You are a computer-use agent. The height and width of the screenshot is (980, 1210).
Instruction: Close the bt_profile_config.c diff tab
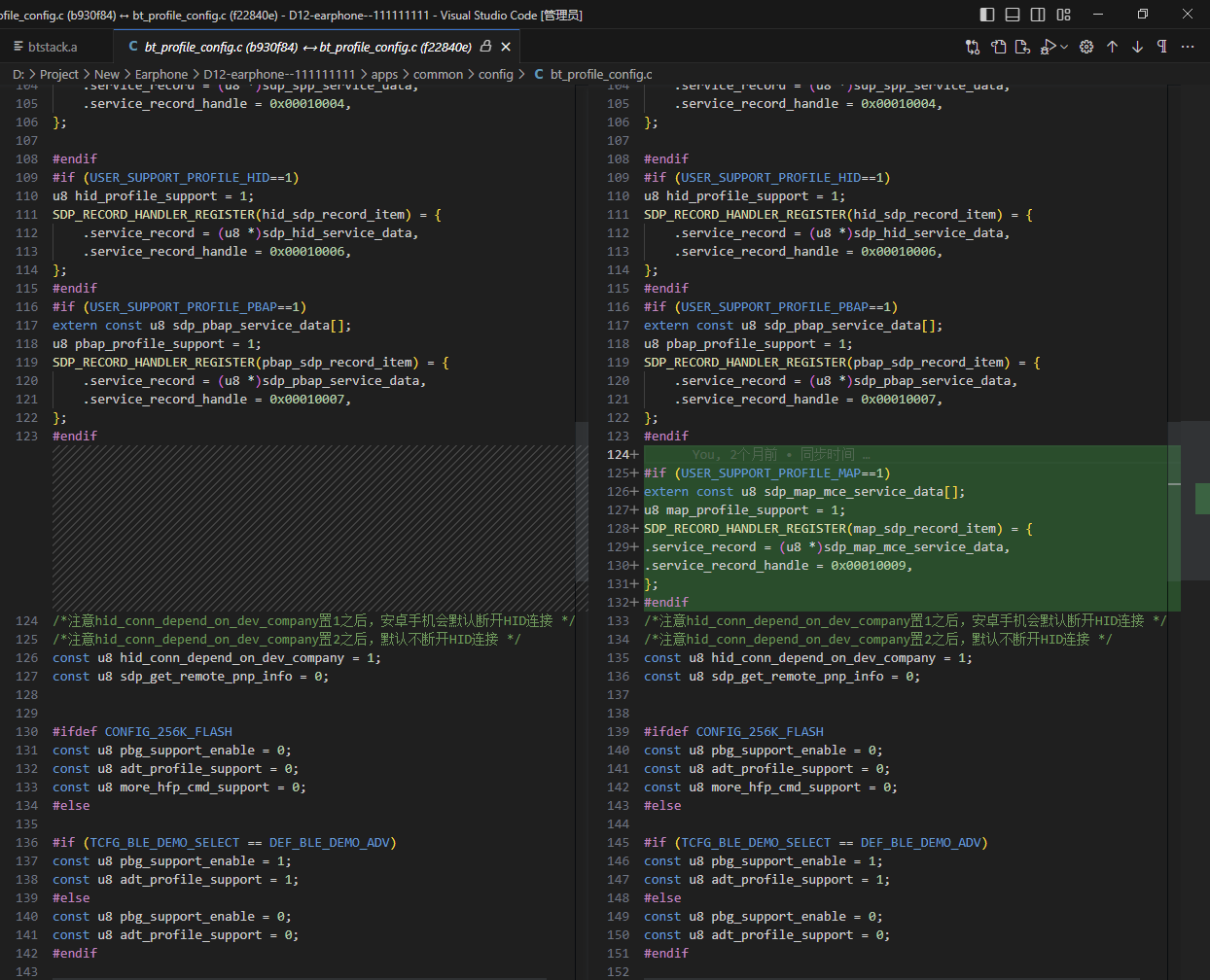[506, 47]
